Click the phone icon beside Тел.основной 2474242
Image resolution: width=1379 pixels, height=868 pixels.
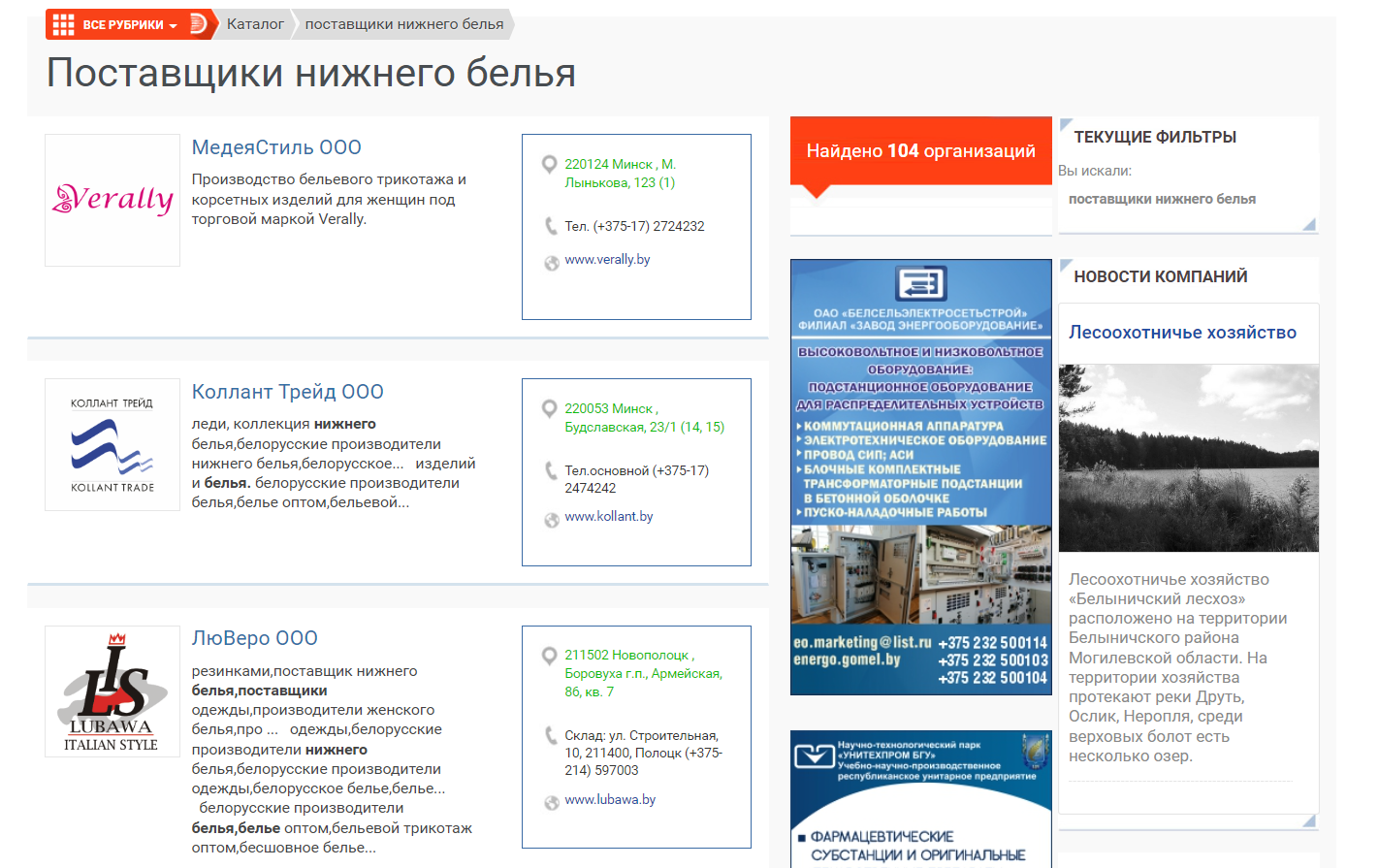coord(551,471)
